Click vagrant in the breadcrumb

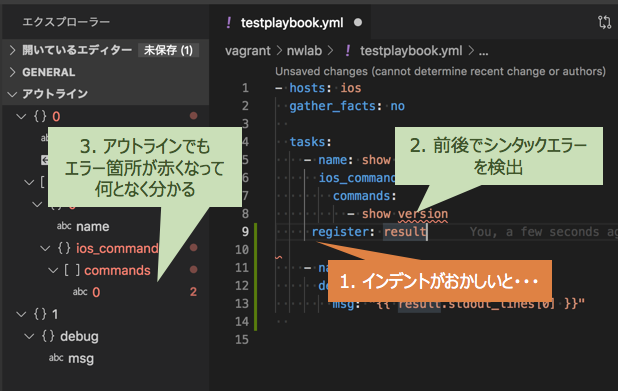pos(248,51)
